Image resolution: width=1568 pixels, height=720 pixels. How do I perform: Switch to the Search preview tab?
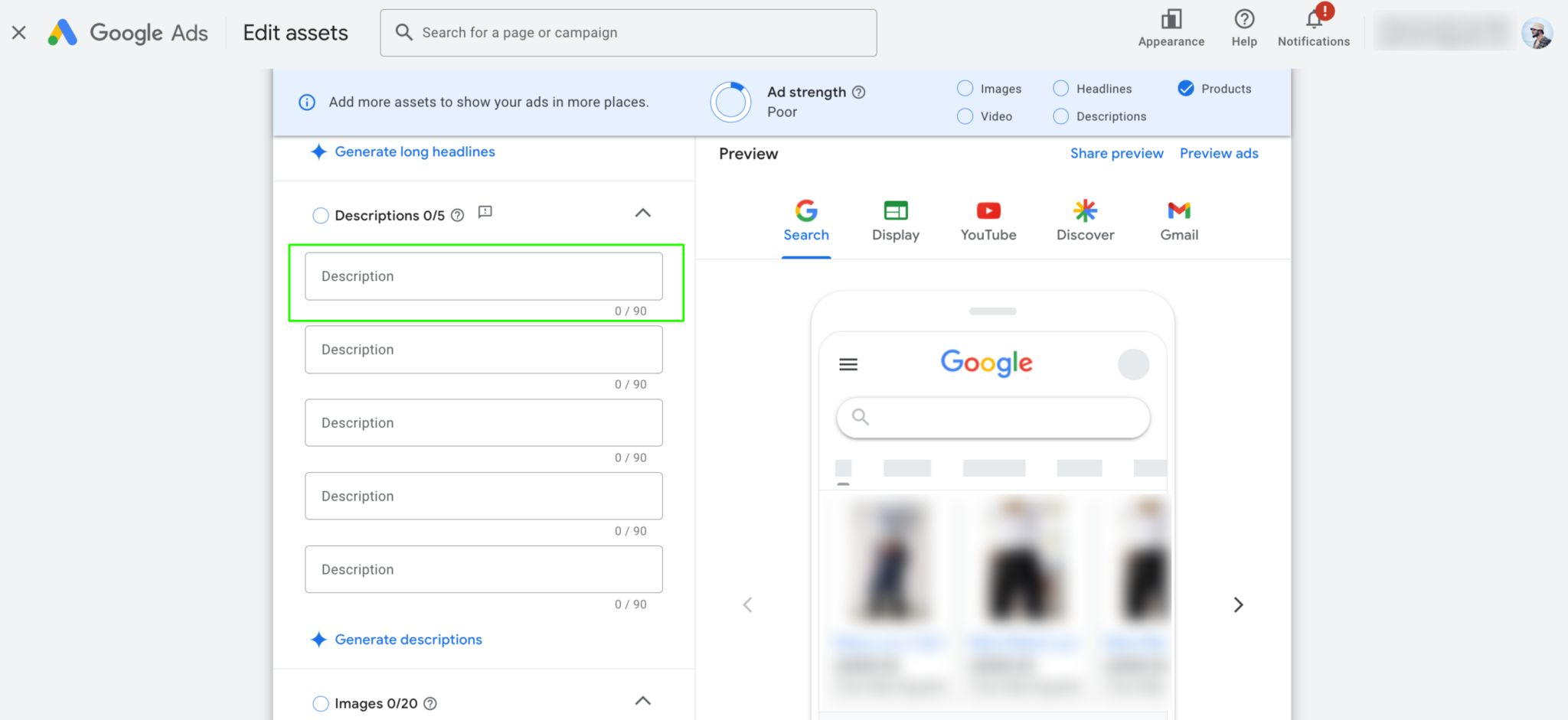[806, 219]
